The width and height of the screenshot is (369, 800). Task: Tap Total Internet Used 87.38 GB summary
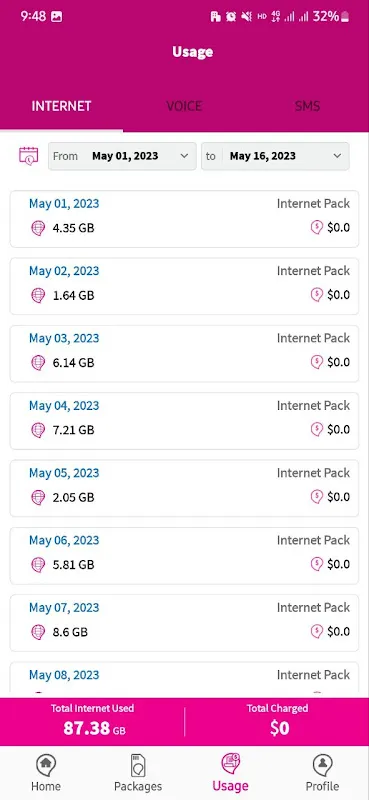[x=92, y=722]
